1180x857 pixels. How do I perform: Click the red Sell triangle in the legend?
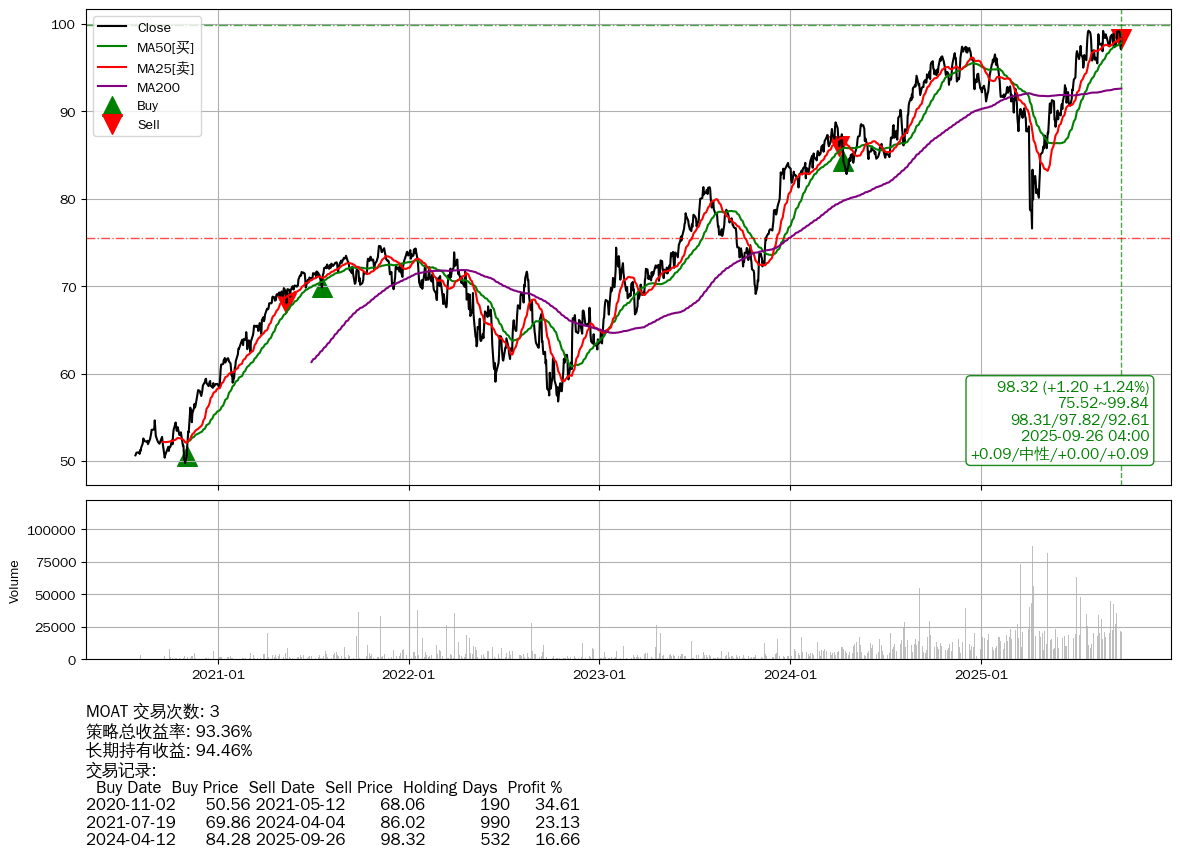pyautogui.click(x=113, y=124)
